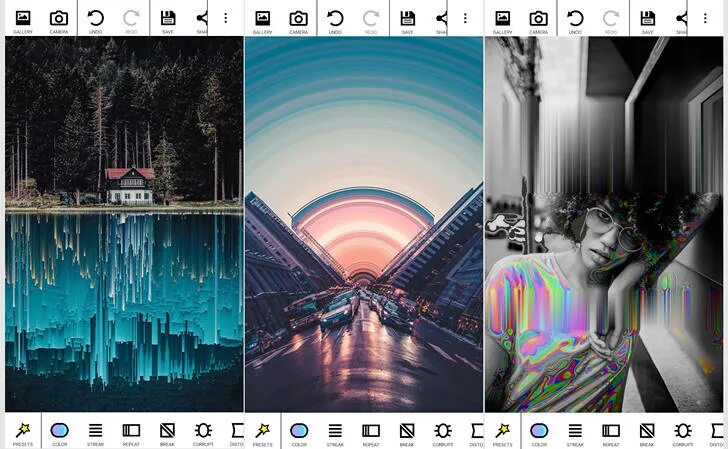Image resolution: width=728 pixels, height=449 pixels.
Task: Select Streak effect on forest cabin screen
Action: click(96, 434)
